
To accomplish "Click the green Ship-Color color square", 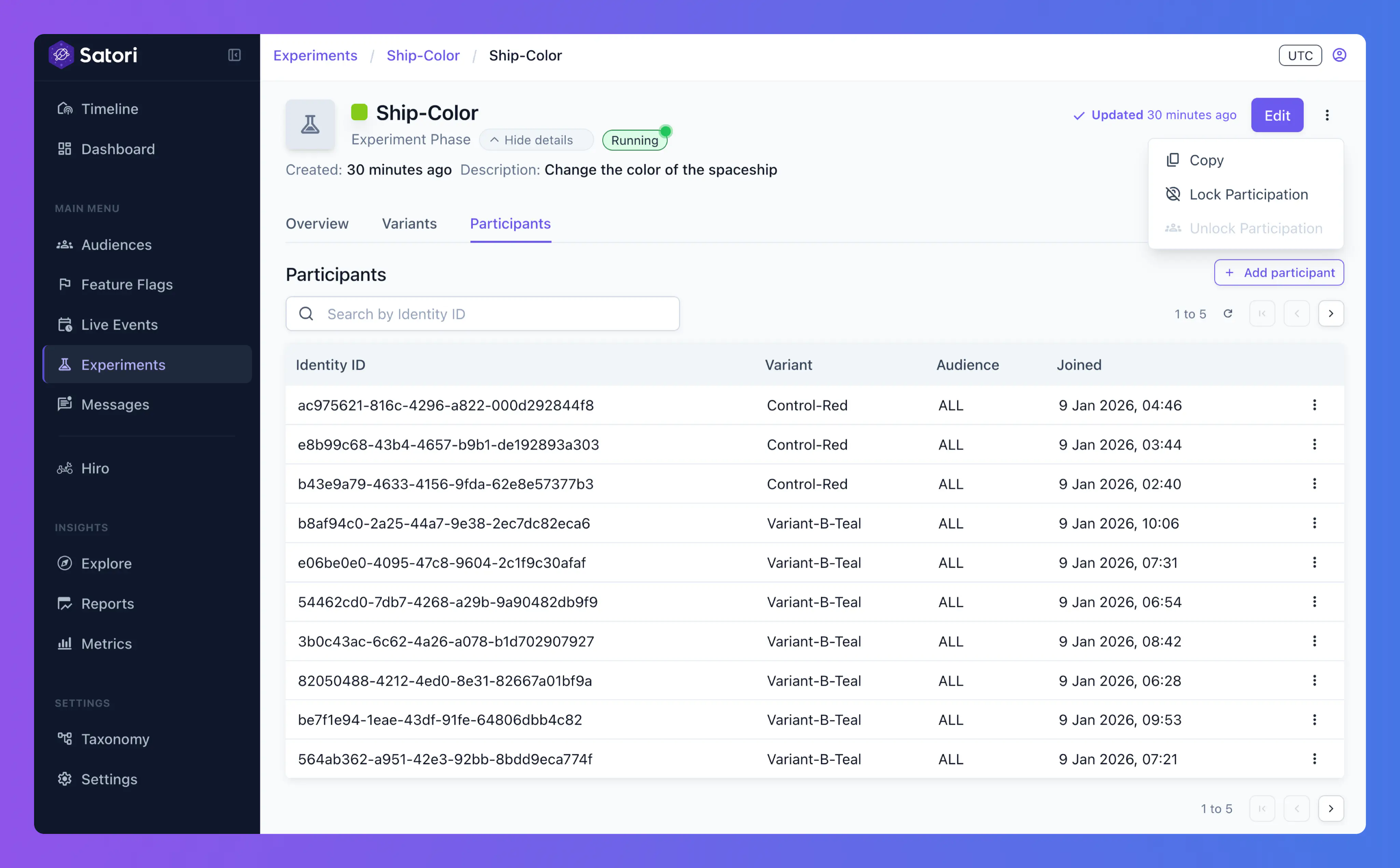I will [359, 112].
